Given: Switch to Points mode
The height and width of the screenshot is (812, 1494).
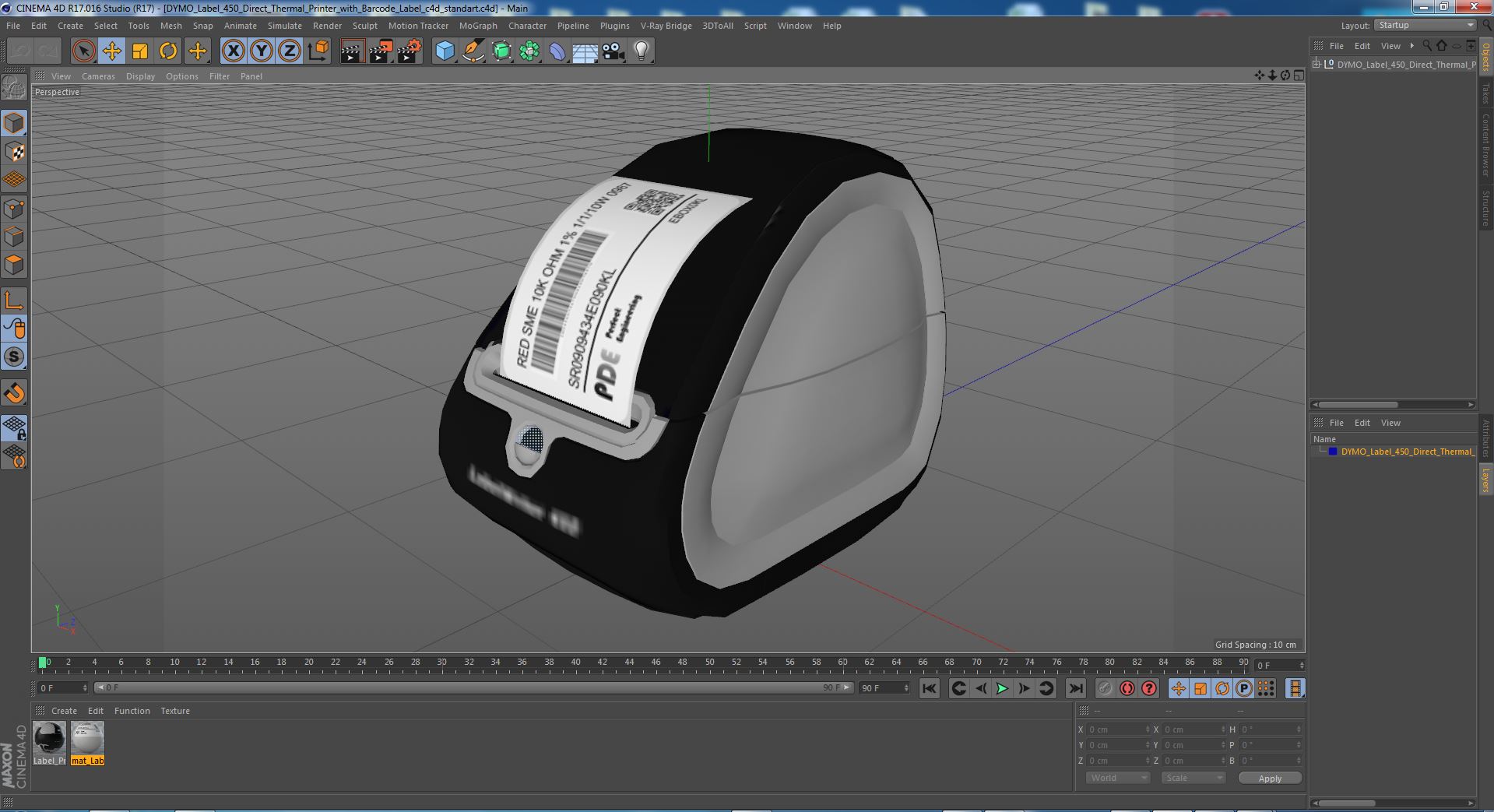Looking at the screenshot, I should coord(14,208).
